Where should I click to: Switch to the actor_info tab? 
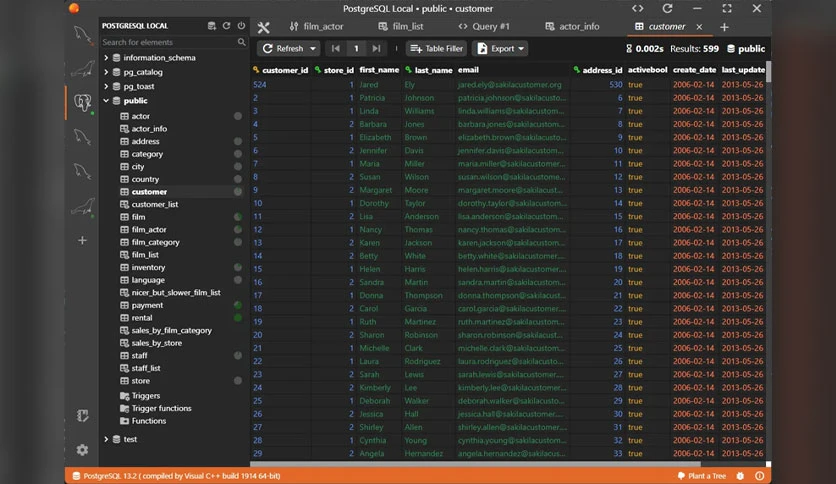[x=572, y=27]
